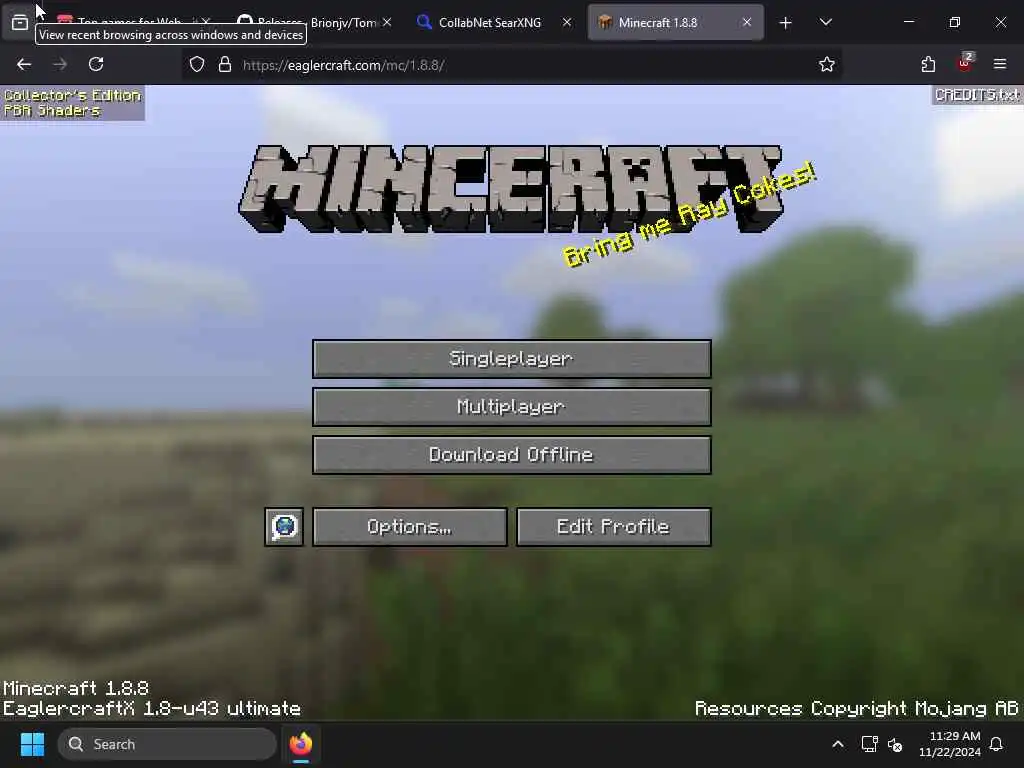
Task: Restore down the Firefox window
Action: pos(954,22)
